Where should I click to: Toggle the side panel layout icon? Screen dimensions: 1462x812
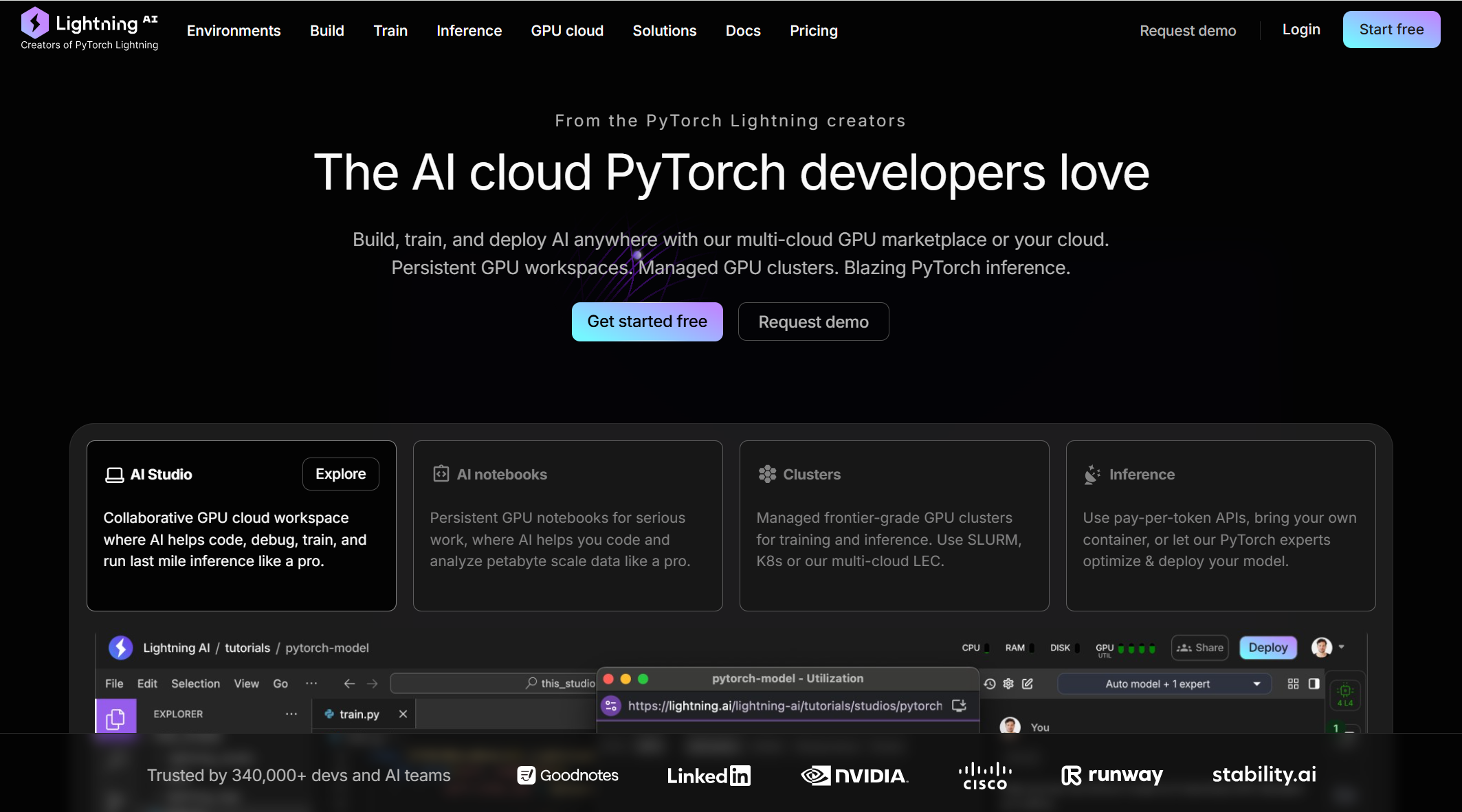point(1314,684)
